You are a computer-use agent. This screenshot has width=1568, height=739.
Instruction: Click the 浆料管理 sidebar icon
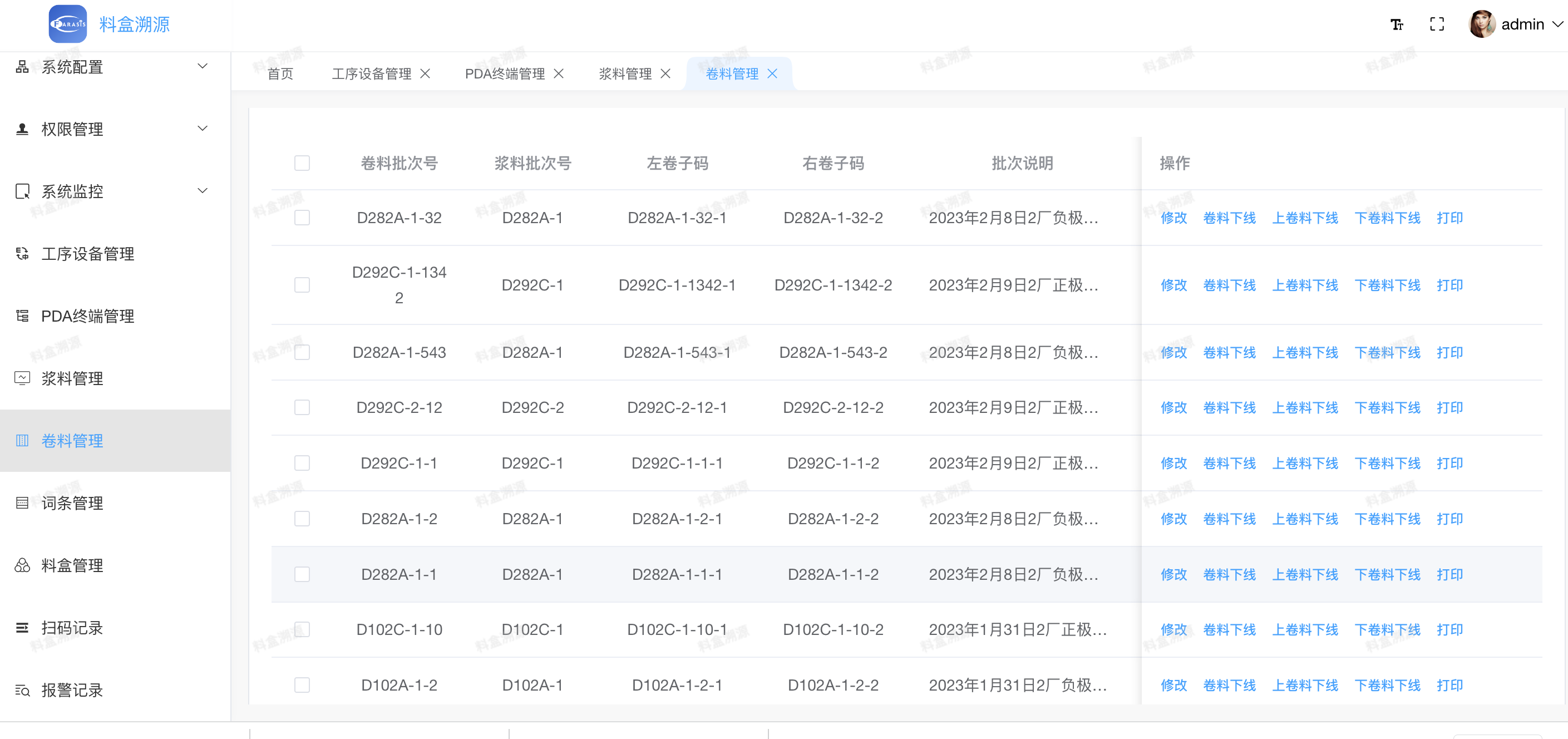[x=22, y=378]
